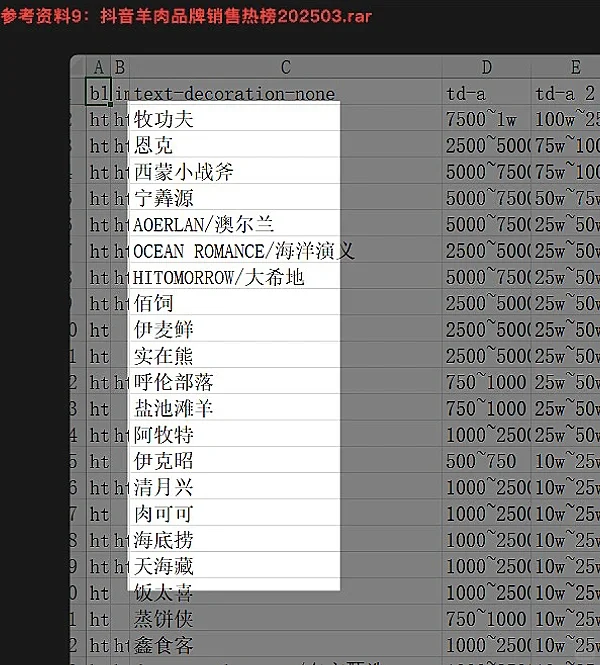Click column D value in the HITOMORROW/大希地 row

pyautogui.click(x=486, y=277)
